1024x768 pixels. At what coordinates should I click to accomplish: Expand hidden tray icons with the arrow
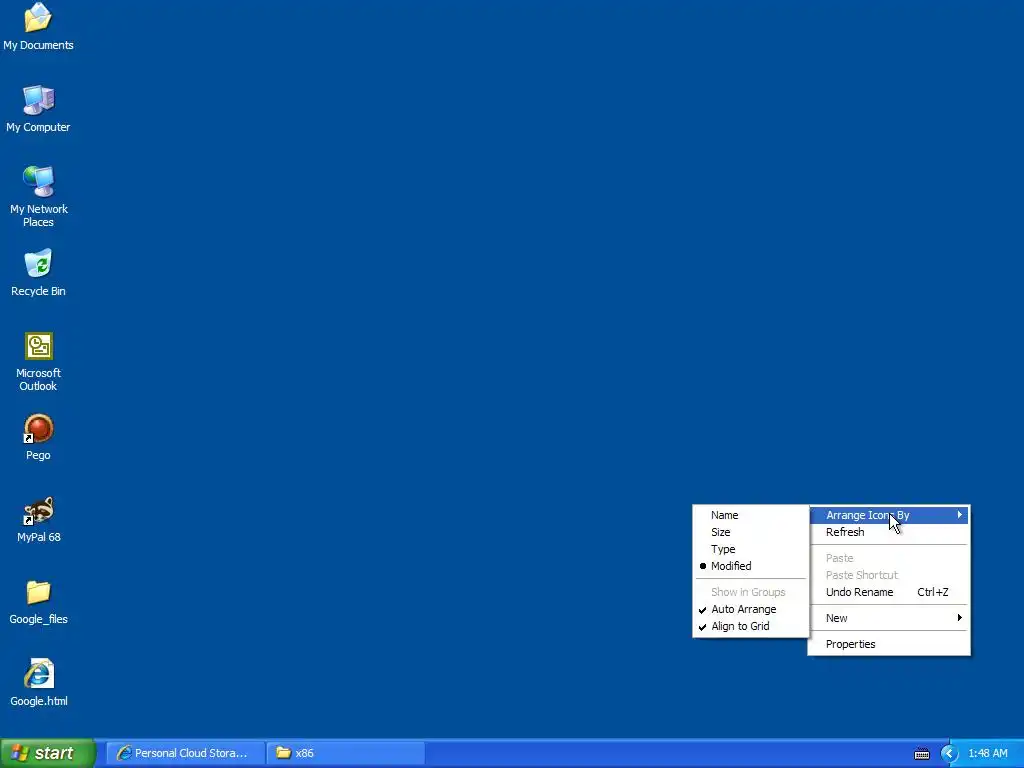point(949,754)
